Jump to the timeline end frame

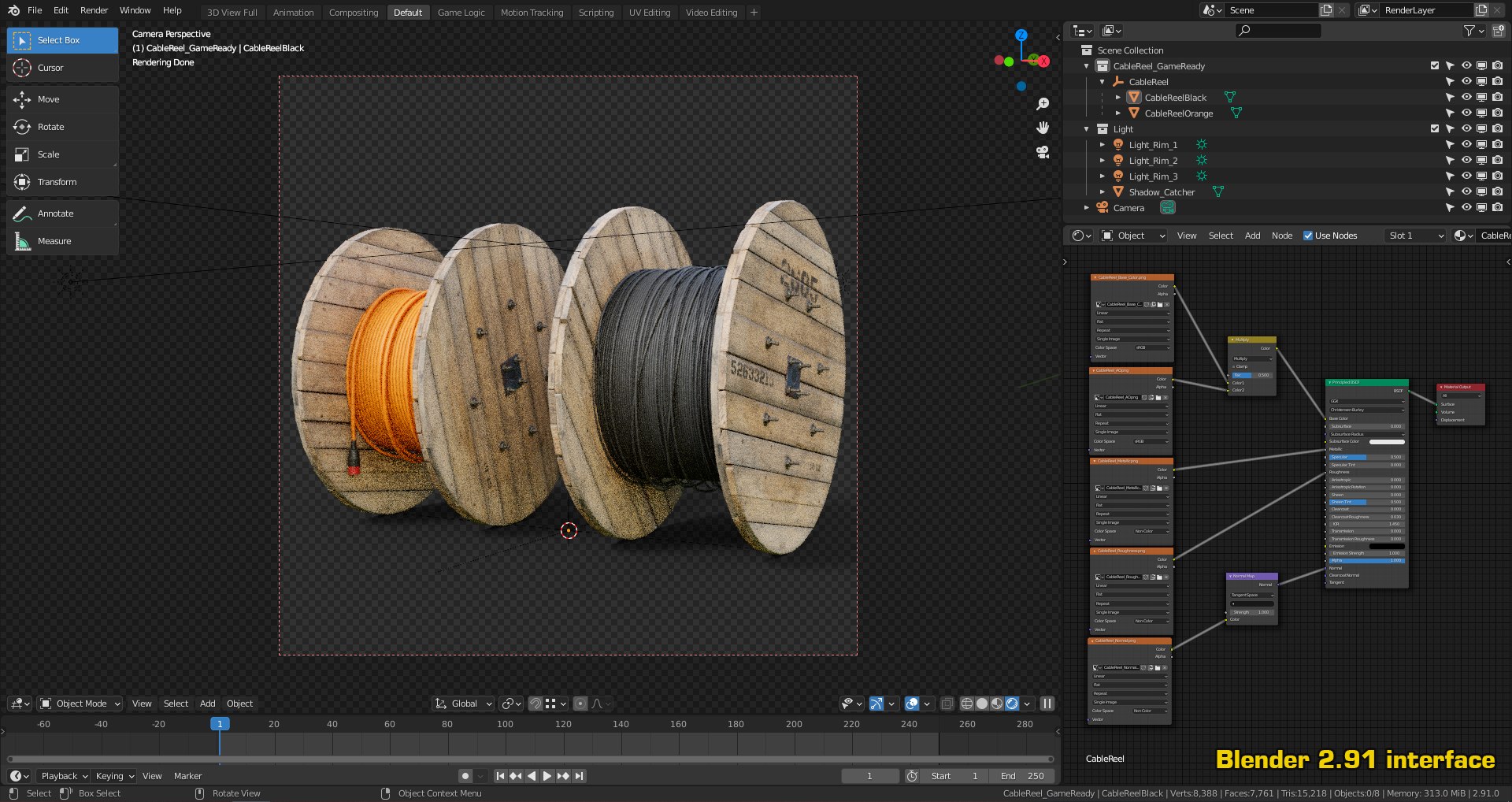[579, 776]
